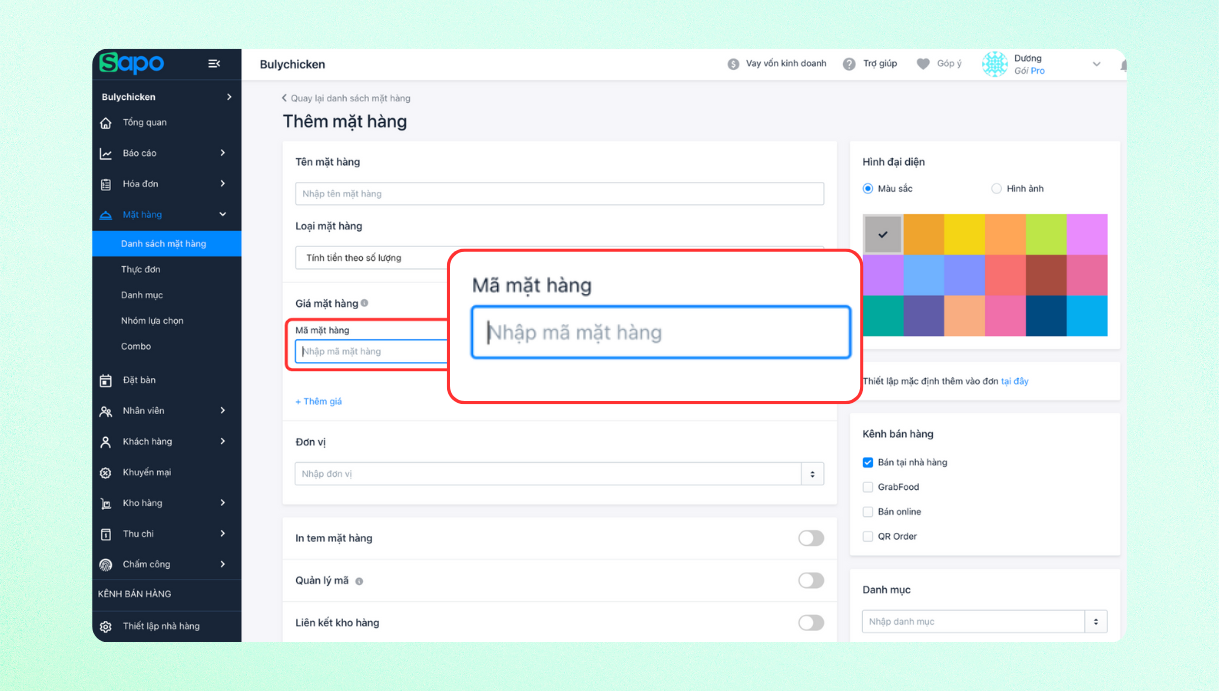Click the Vay vốn kinh doanh dollar icon

click(x=733, y=64)
